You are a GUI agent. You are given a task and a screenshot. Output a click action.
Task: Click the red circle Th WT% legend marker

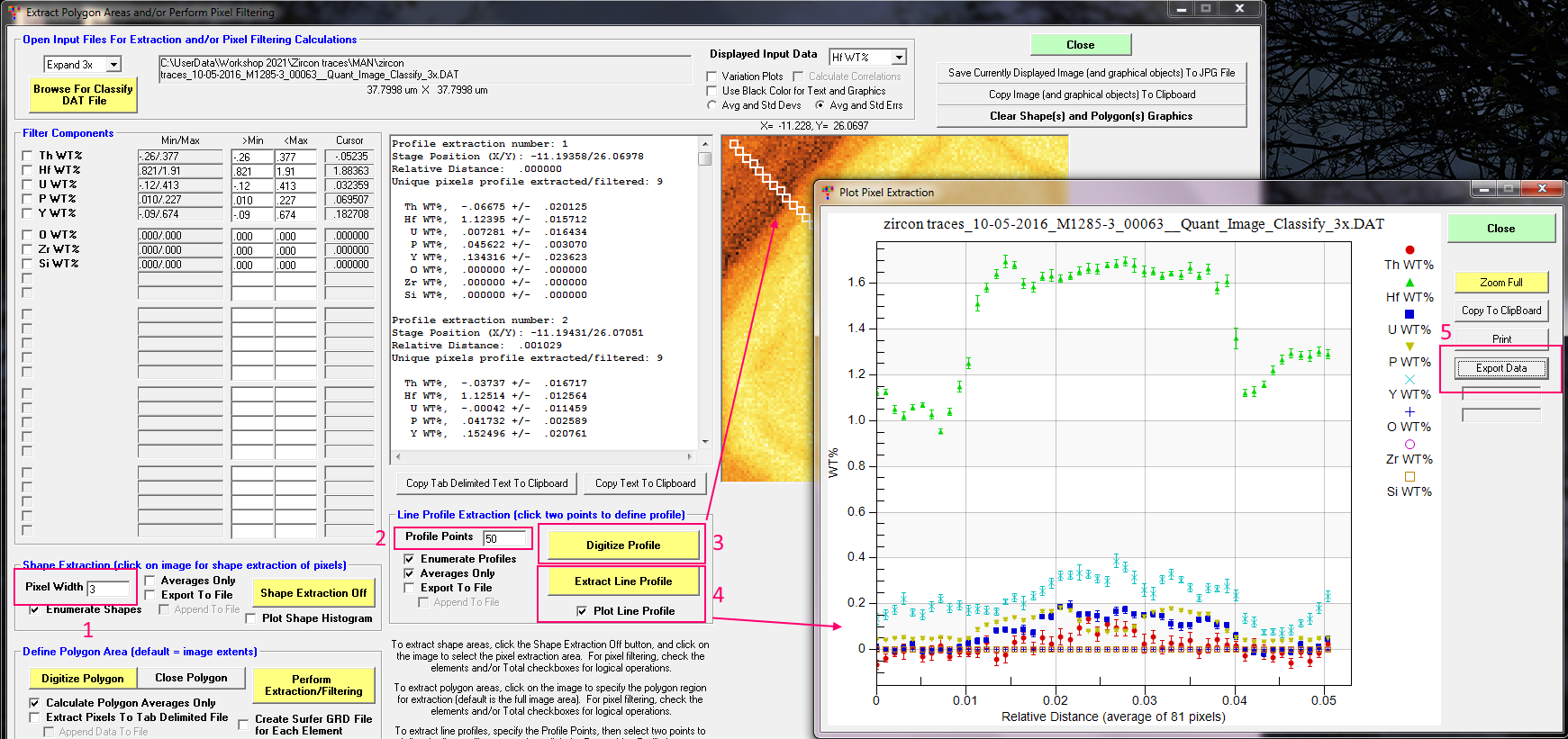(x=1409, y=250)
